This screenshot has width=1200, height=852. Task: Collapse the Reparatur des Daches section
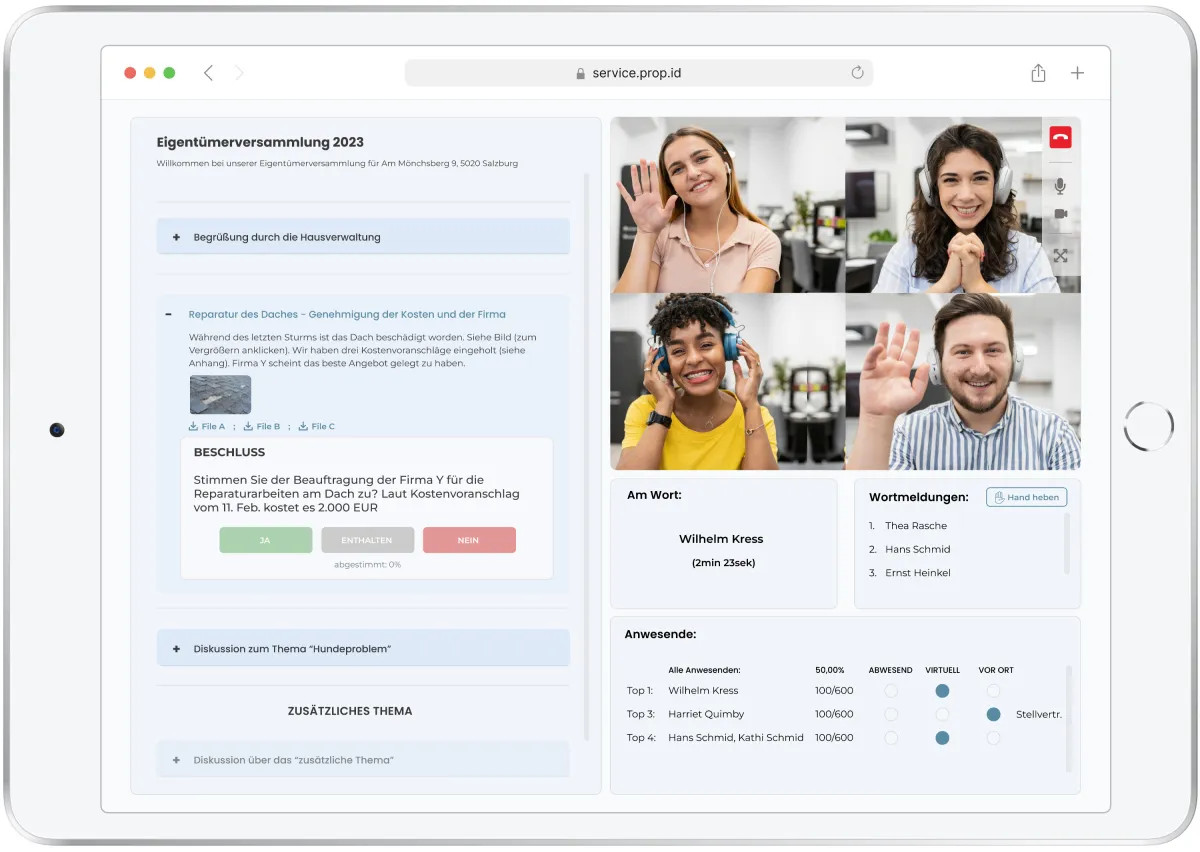pos(168,314)
